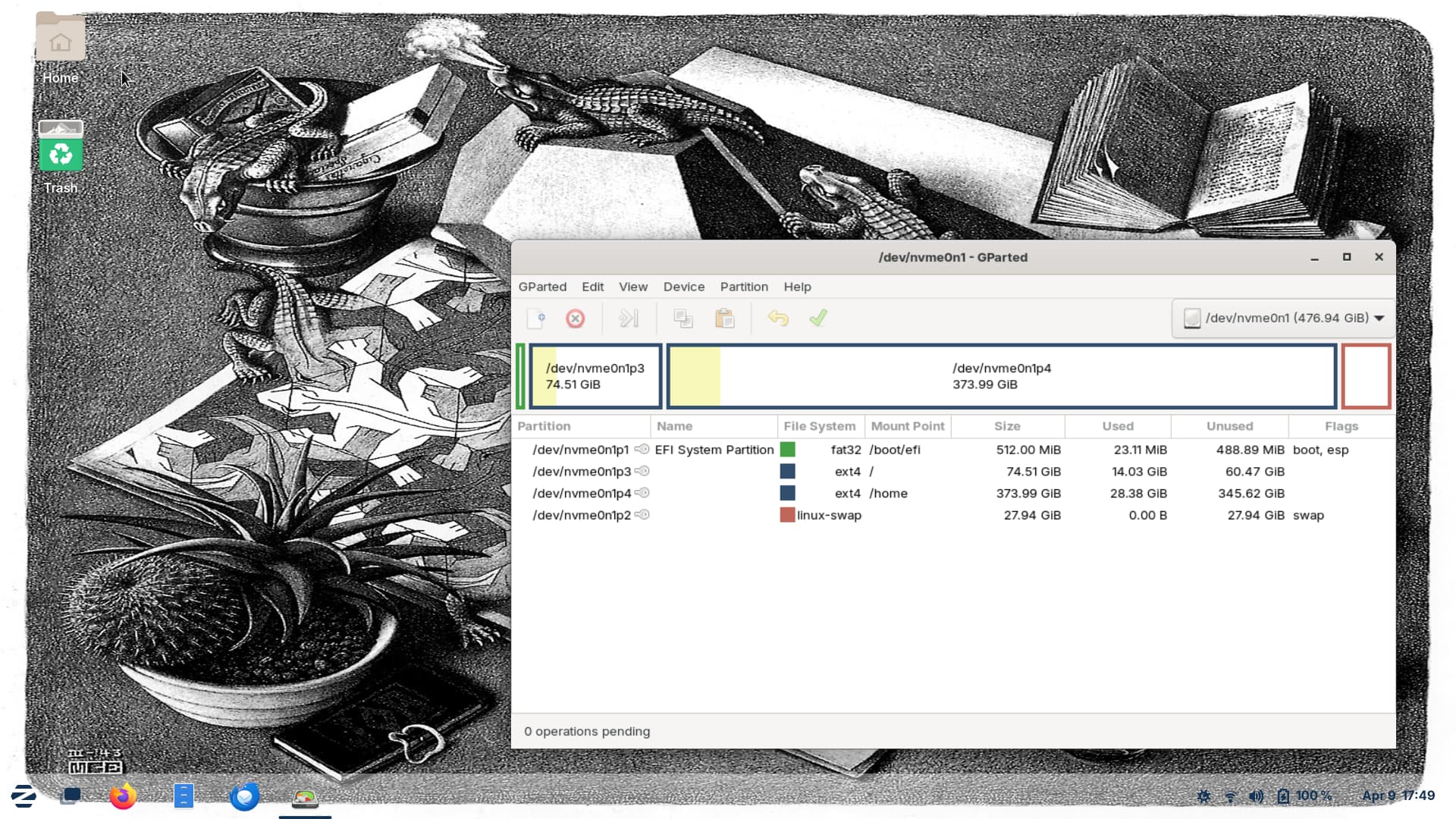
Task: Click the Size column header
Action: (x=1008, y=426)
